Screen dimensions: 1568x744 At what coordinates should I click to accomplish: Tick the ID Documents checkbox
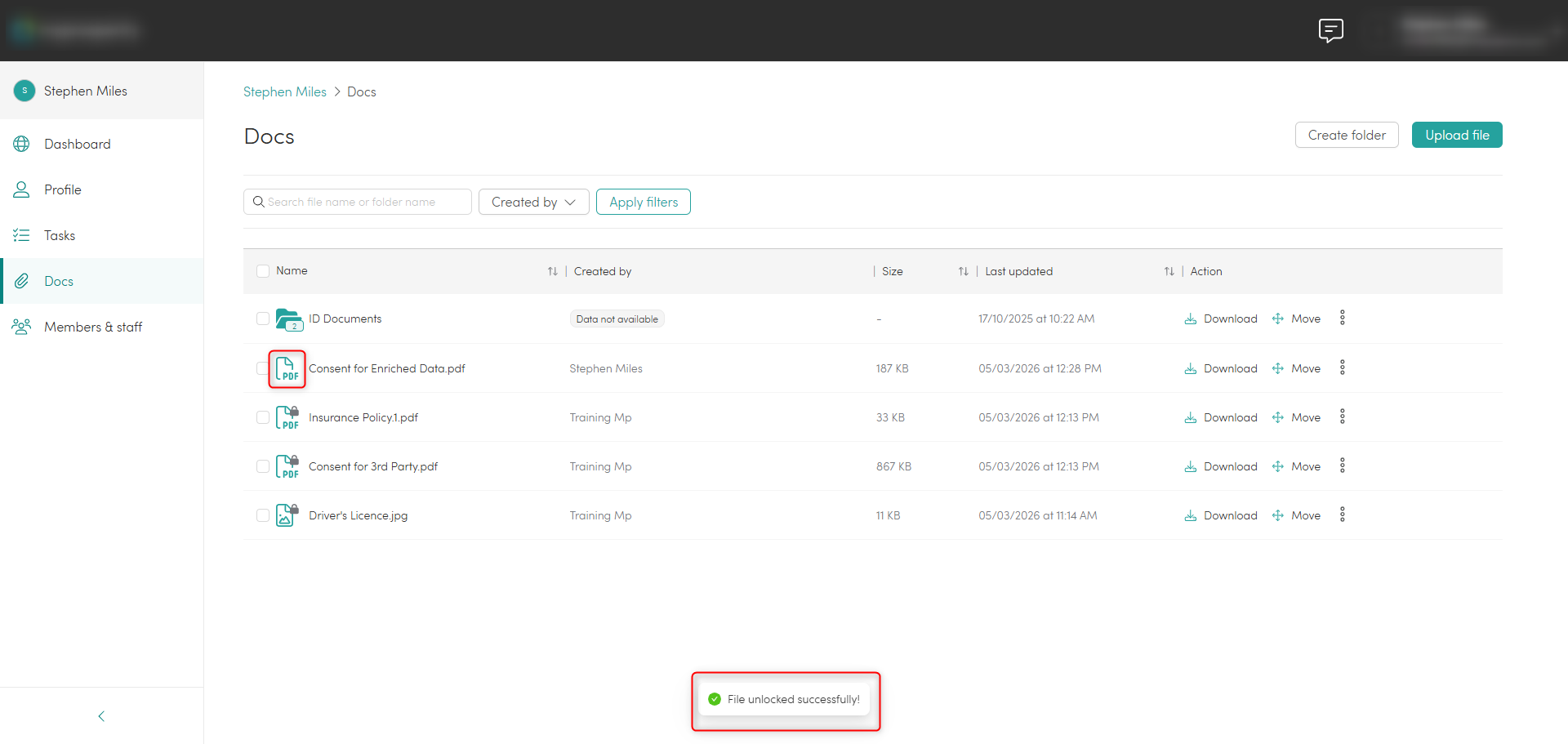click(x=263, y=319)
